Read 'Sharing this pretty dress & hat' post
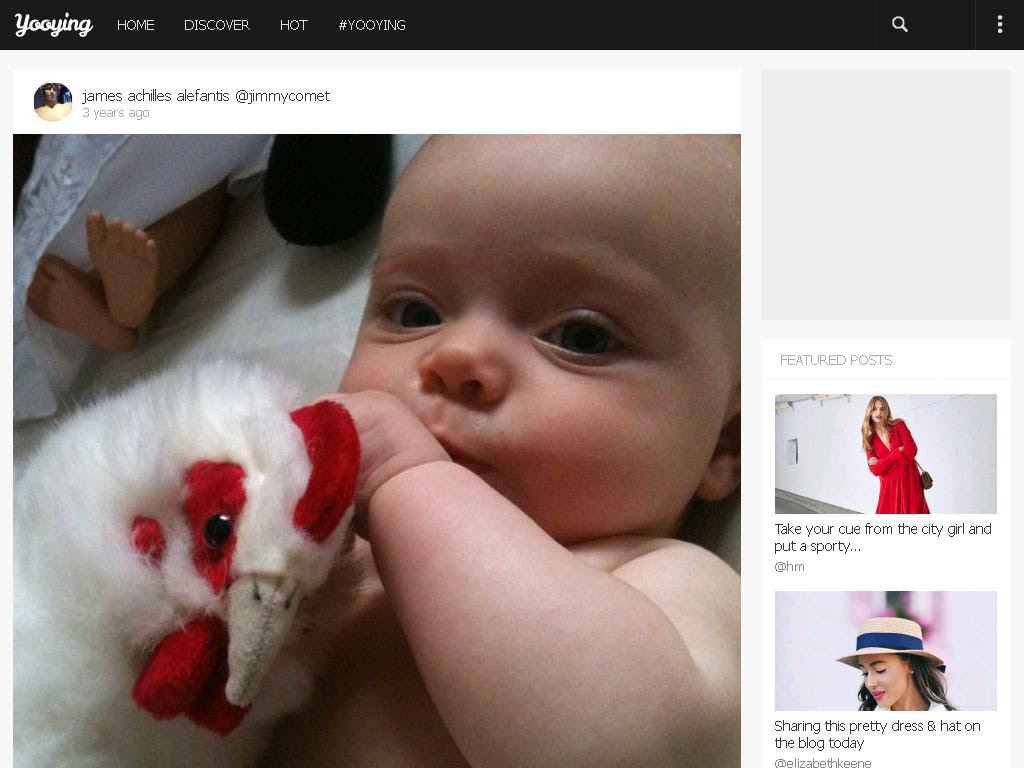The image size is (1024, 768). 877,735
